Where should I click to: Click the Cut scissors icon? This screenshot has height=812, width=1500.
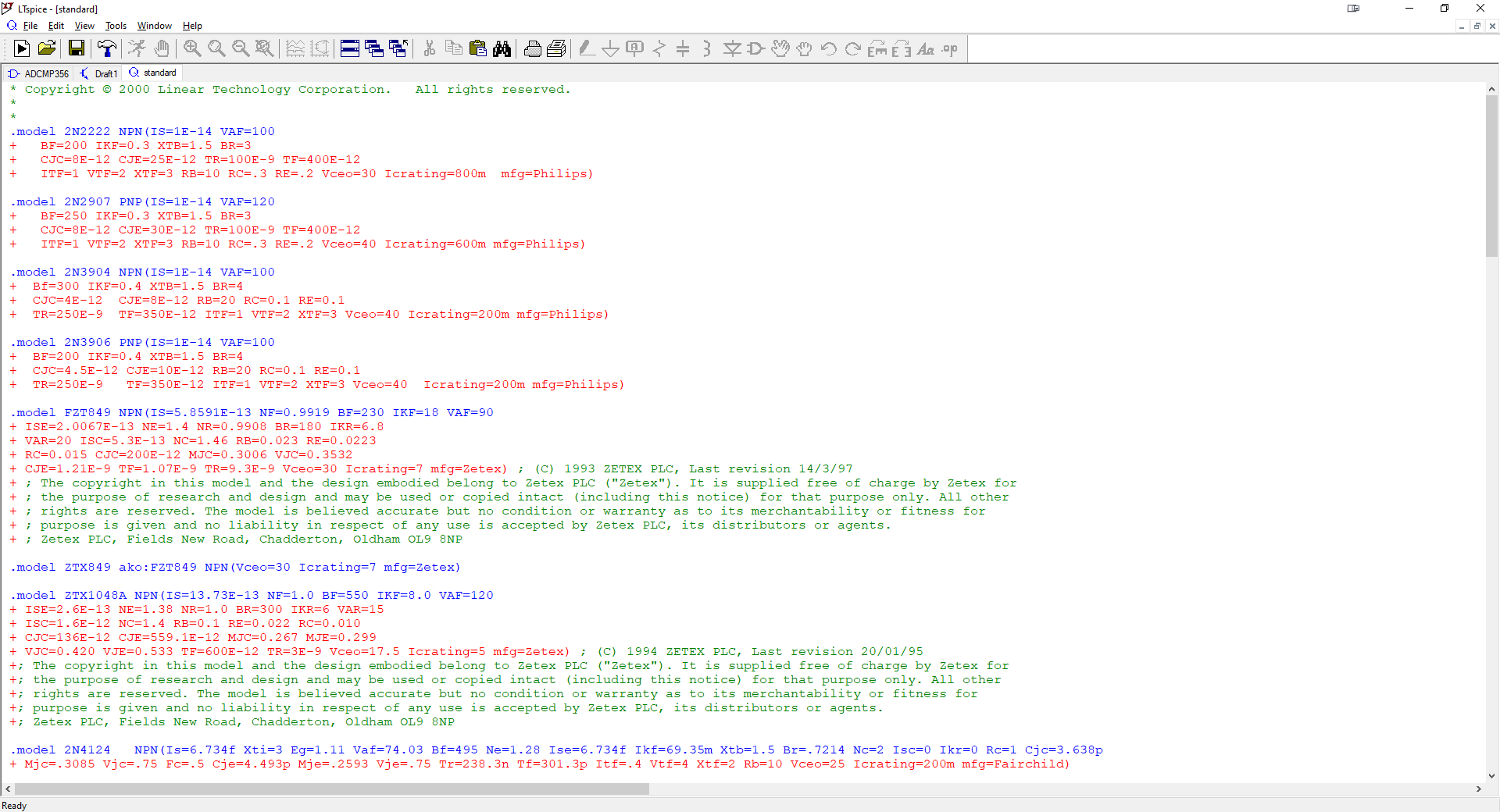pyautogui.click(x=429, y=48)
